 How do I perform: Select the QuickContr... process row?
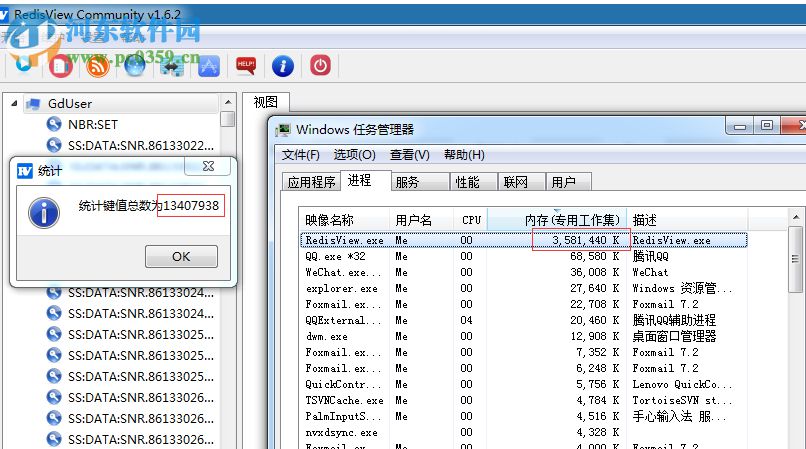tap(523, 384)
